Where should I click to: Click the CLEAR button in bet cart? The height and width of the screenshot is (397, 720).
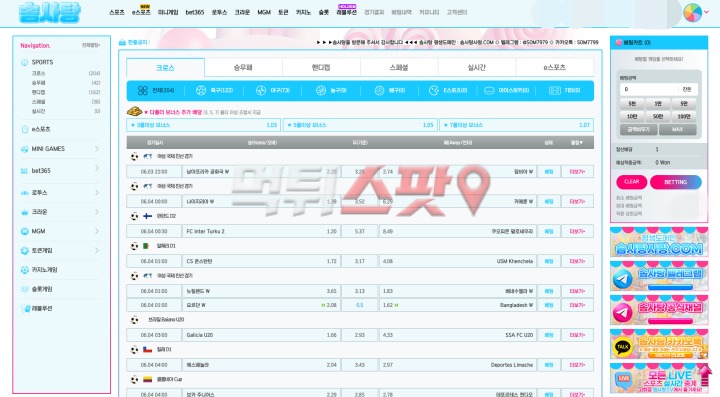631,182
